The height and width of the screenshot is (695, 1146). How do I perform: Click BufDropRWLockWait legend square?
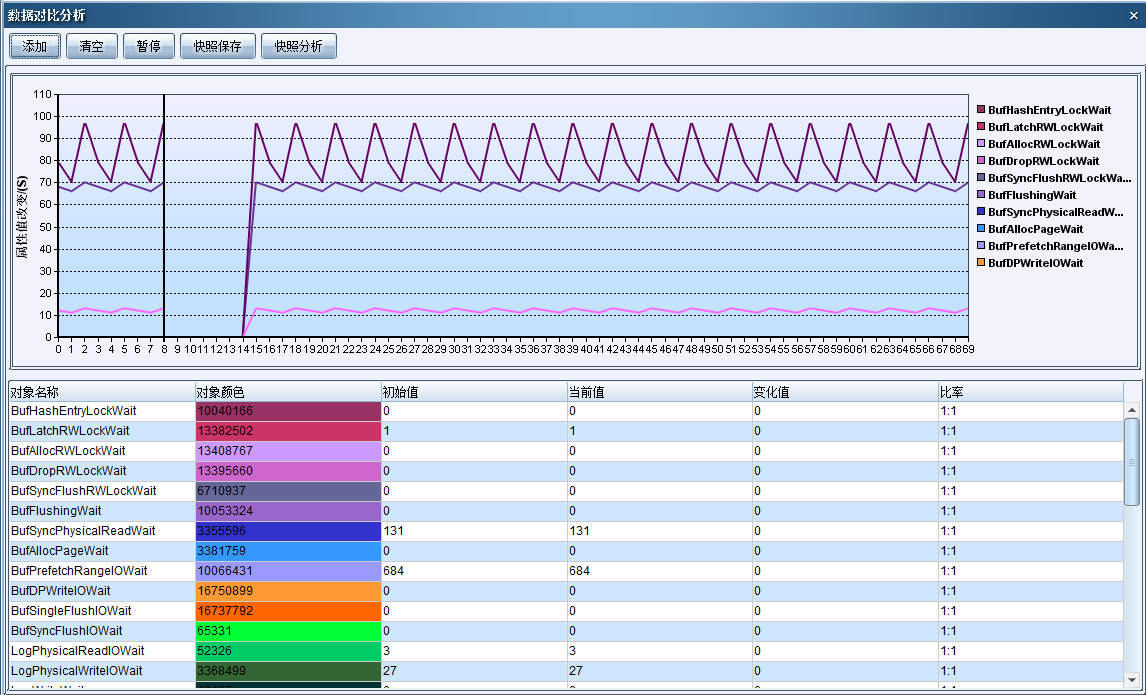981,161
